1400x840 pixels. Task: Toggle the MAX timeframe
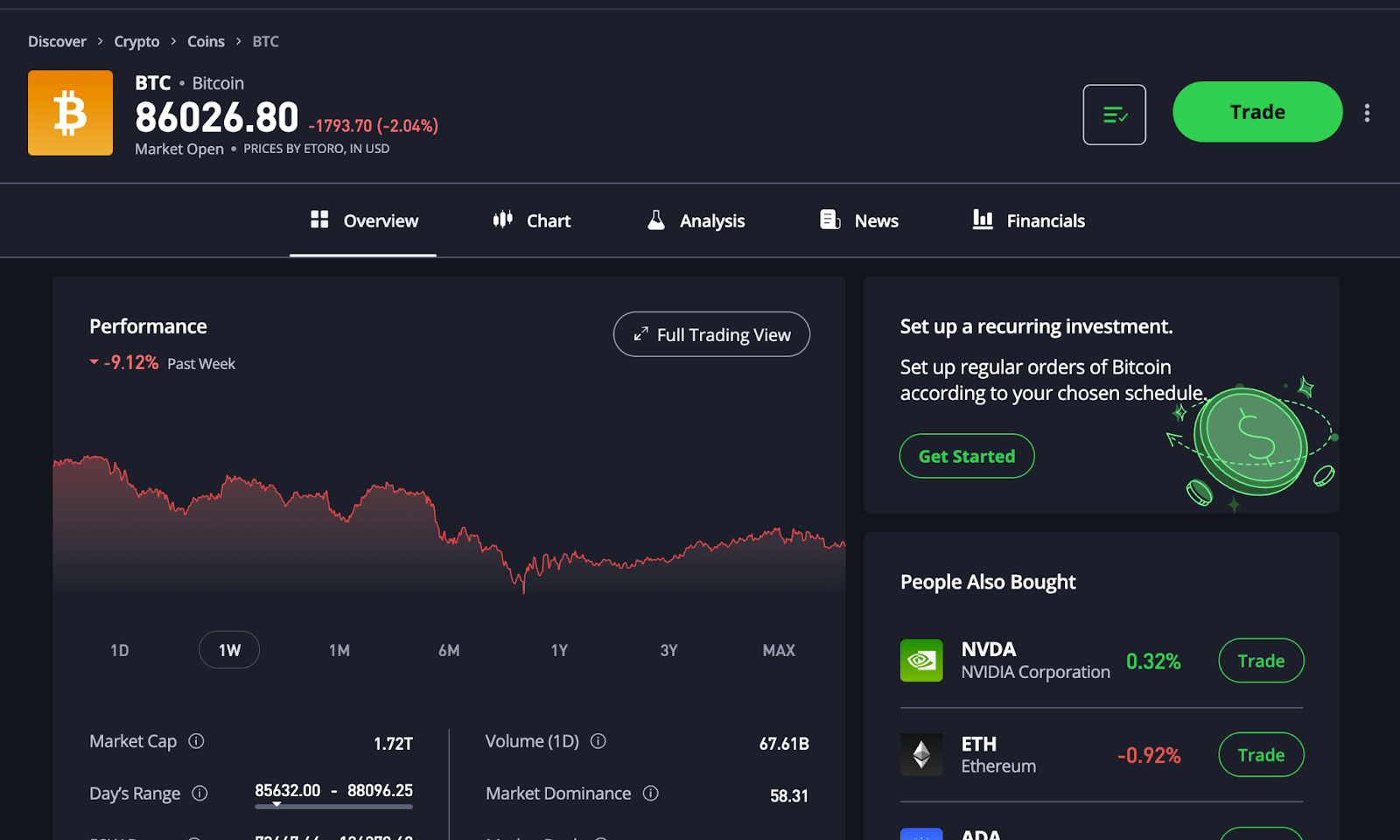click(778, 650)
